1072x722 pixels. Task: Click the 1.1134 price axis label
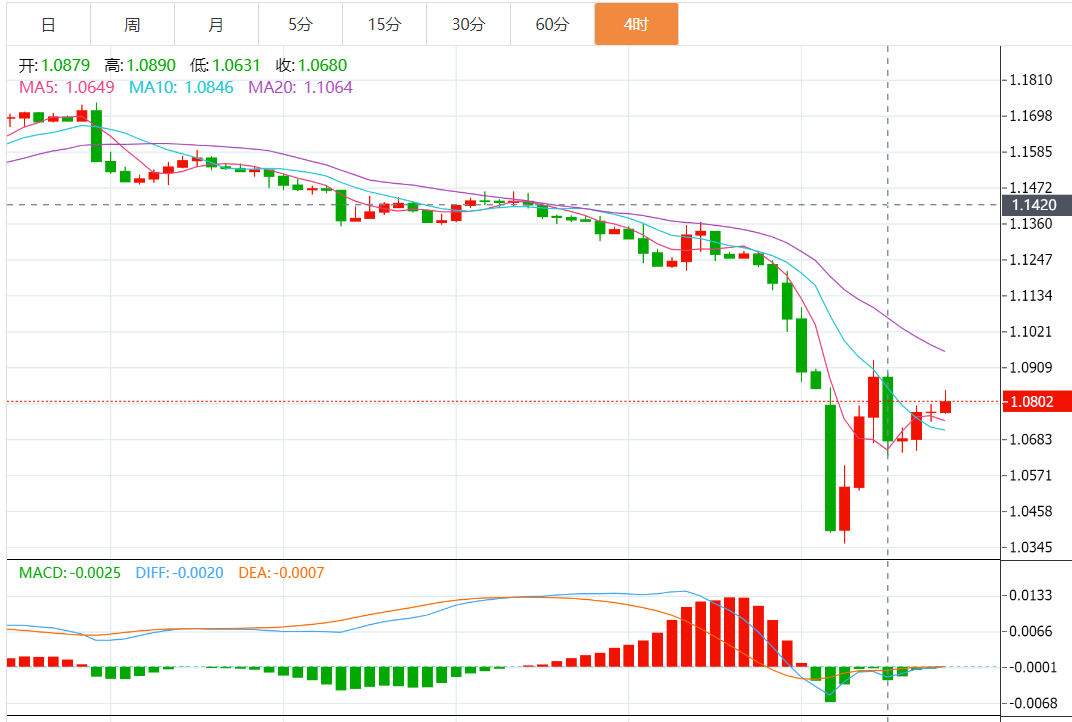[1031, 296]
